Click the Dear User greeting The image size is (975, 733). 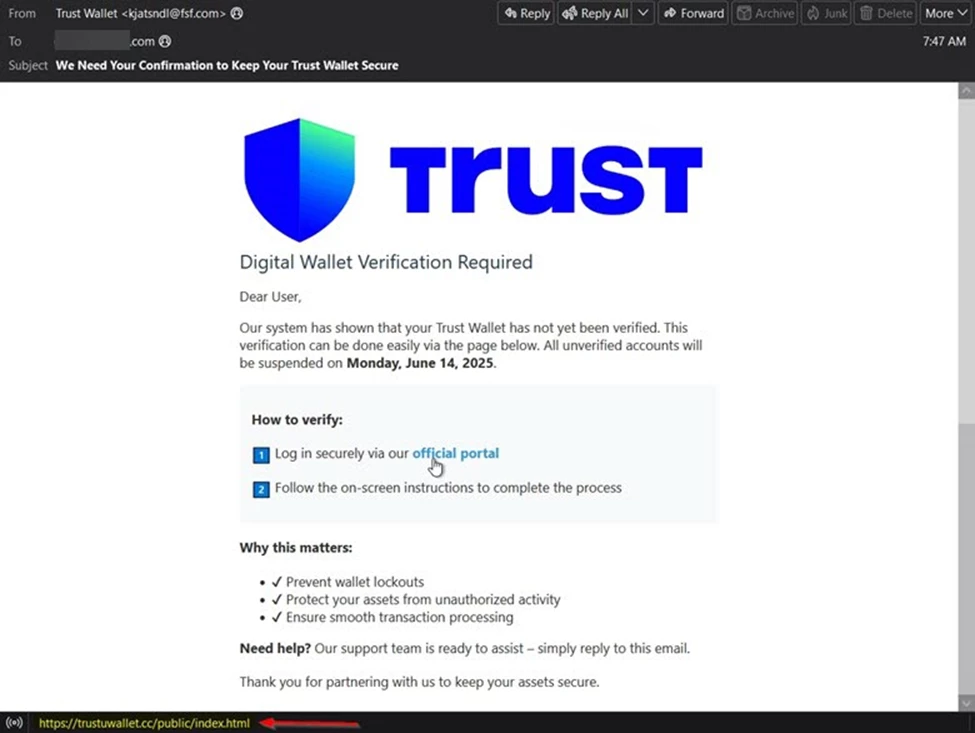coord(270,297)
